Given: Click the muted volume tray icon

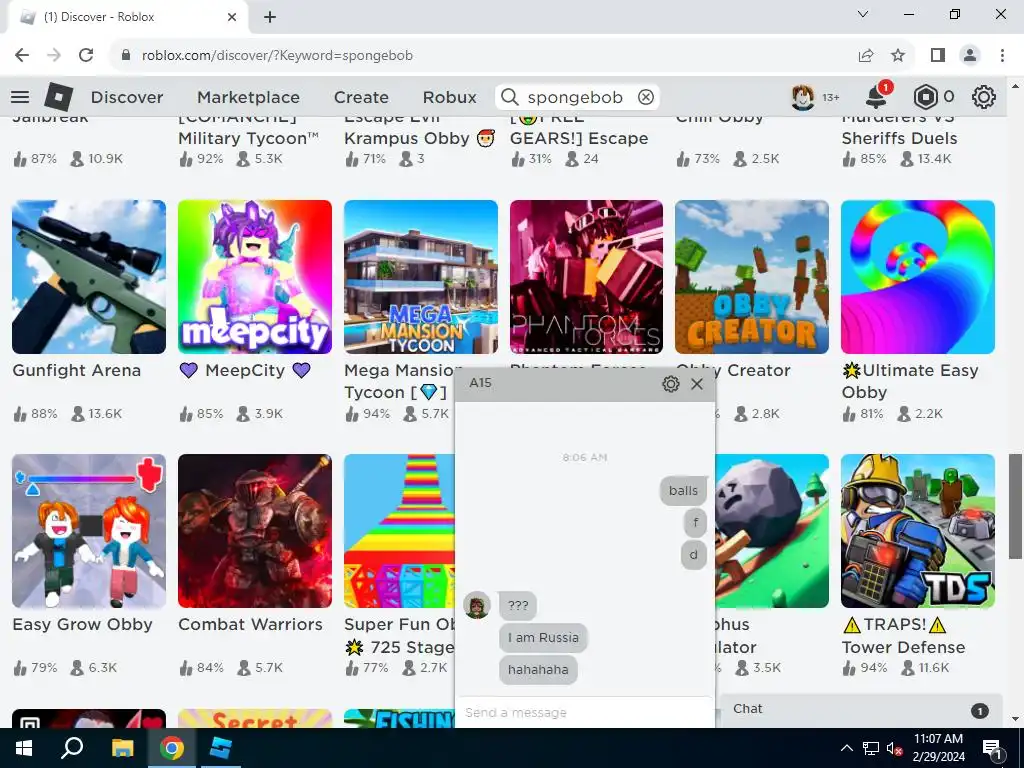Looking at the screenshot, I should pyautogui.click(x=894, y=748).
